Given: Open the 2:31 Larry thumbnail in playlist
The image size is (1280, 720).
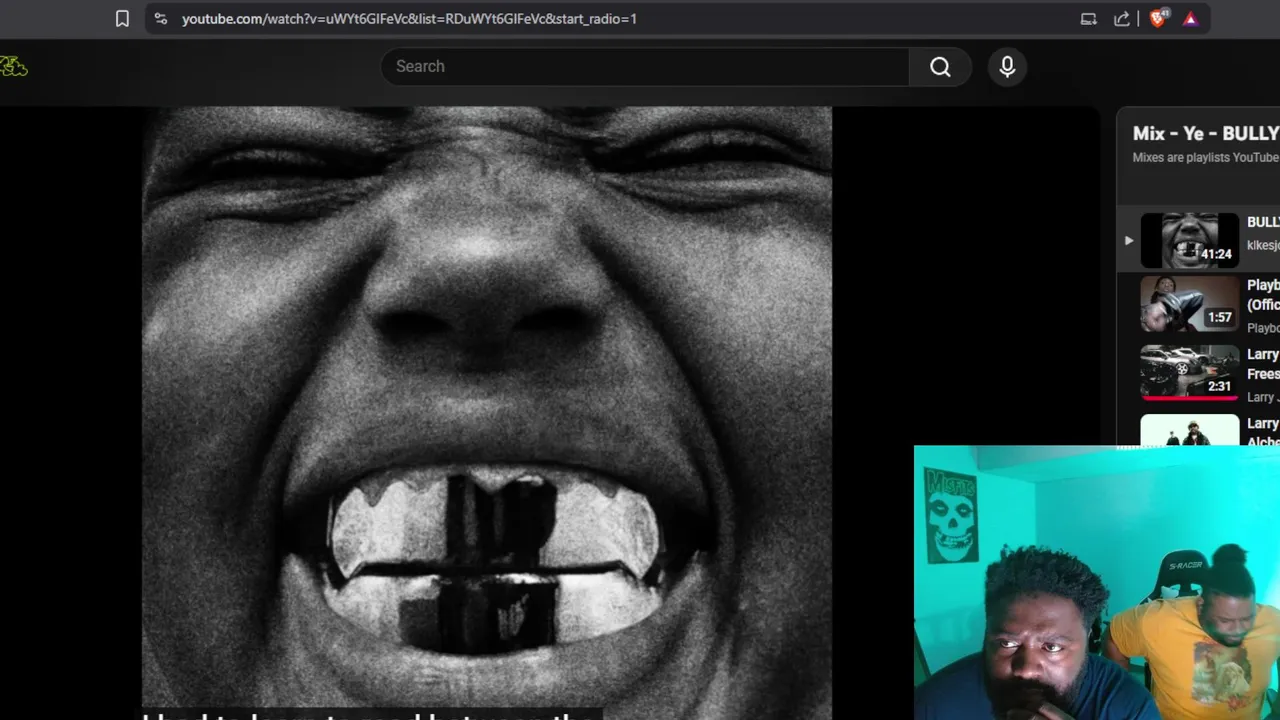Looking at the screenshot, I should click(x=1190, y=372).
